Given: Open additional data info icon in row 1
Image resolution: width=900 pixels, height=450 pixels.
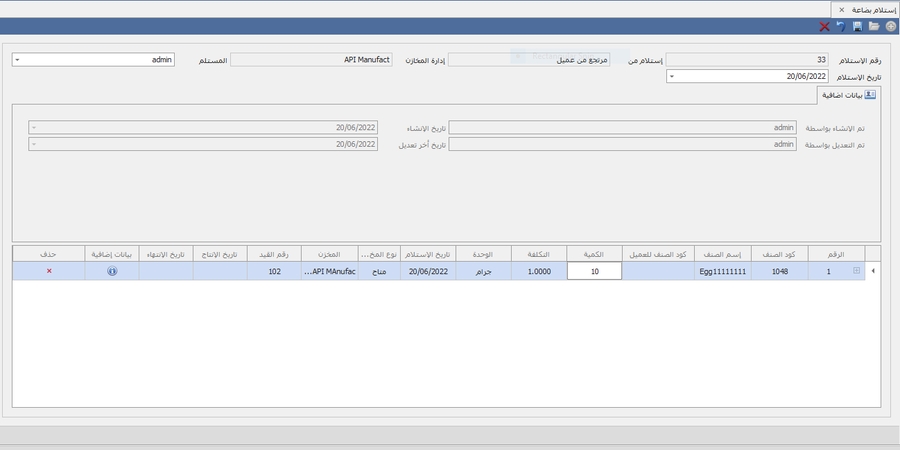Looking at the screenshot, I should tap(112, 271).
